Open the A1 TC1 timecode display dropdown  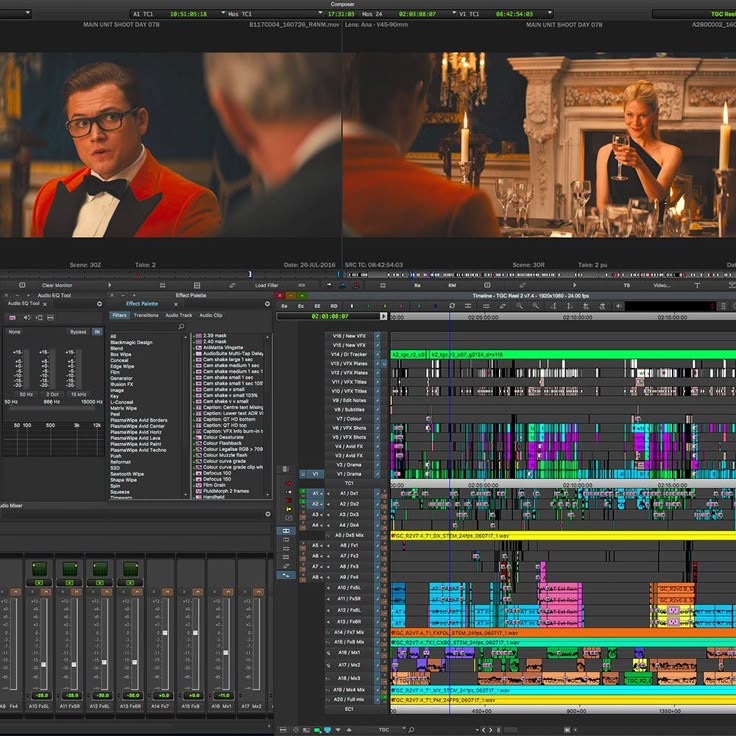pyautogui.click(x=222, y=13)
